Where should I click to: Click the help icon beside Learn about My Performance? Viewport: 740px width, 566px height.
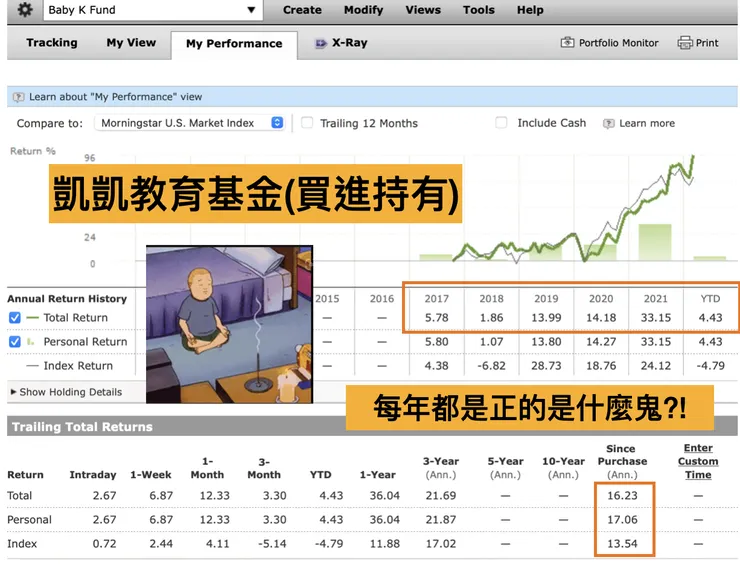pos(18,97)
